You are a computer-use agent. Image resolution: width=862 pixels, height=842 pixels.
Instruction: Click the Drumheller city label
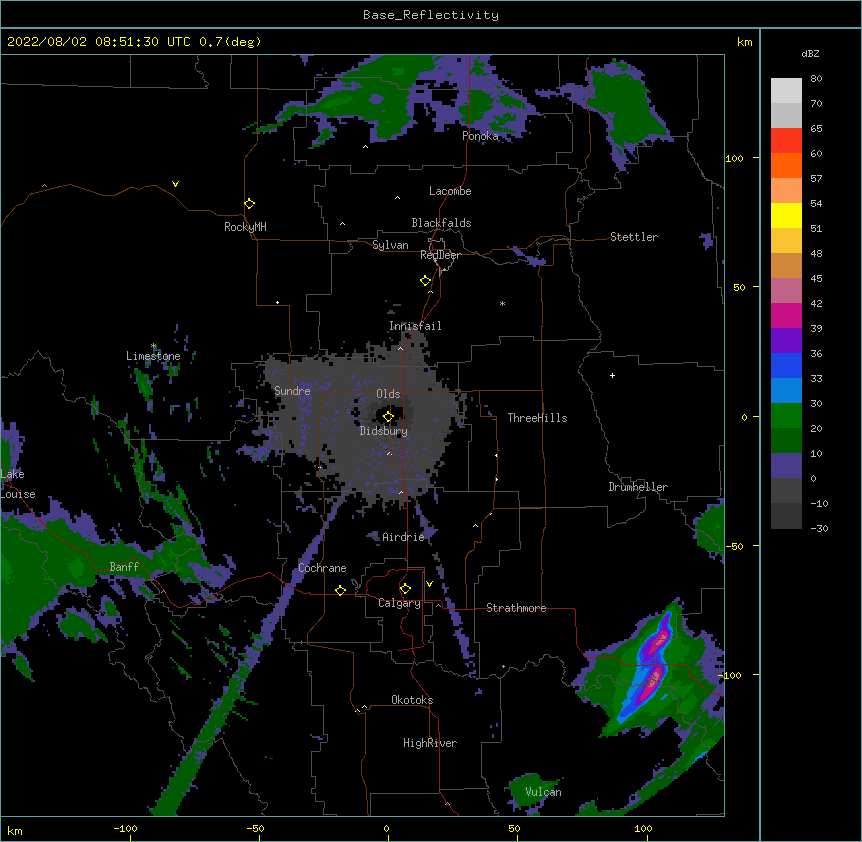coord(638,487)
